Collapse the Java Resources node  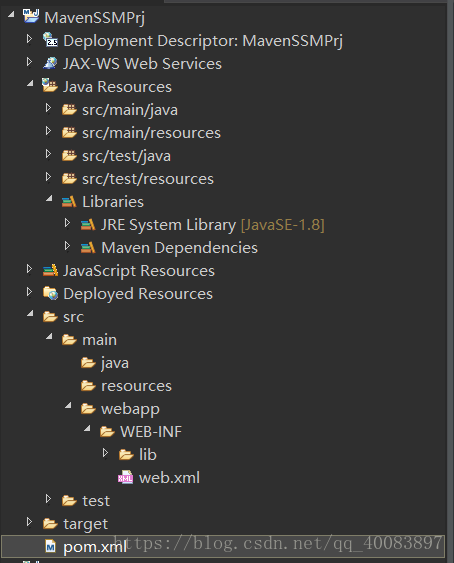30,83
